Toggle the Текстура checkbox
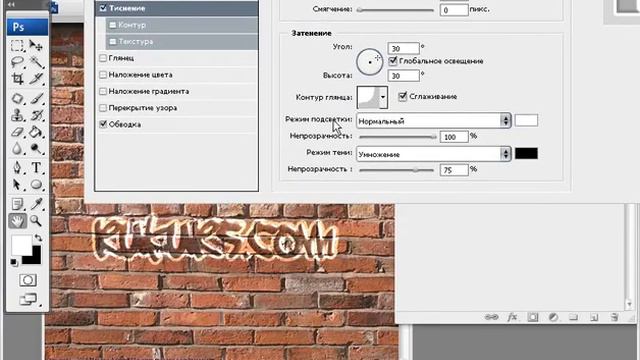The height and width of the screenshot is (360, 640). (113, 42)
